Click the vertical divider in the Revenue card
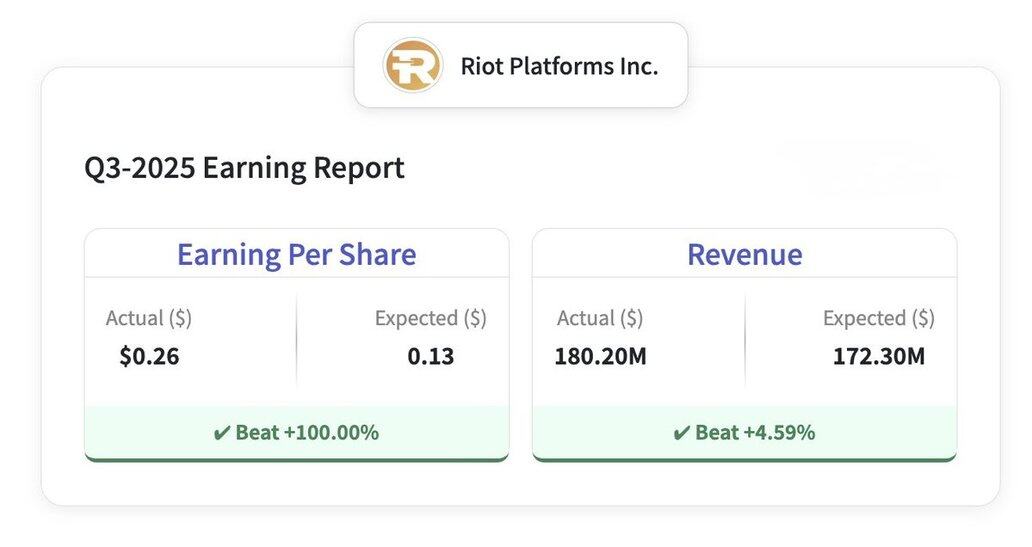 coord(745,340)
